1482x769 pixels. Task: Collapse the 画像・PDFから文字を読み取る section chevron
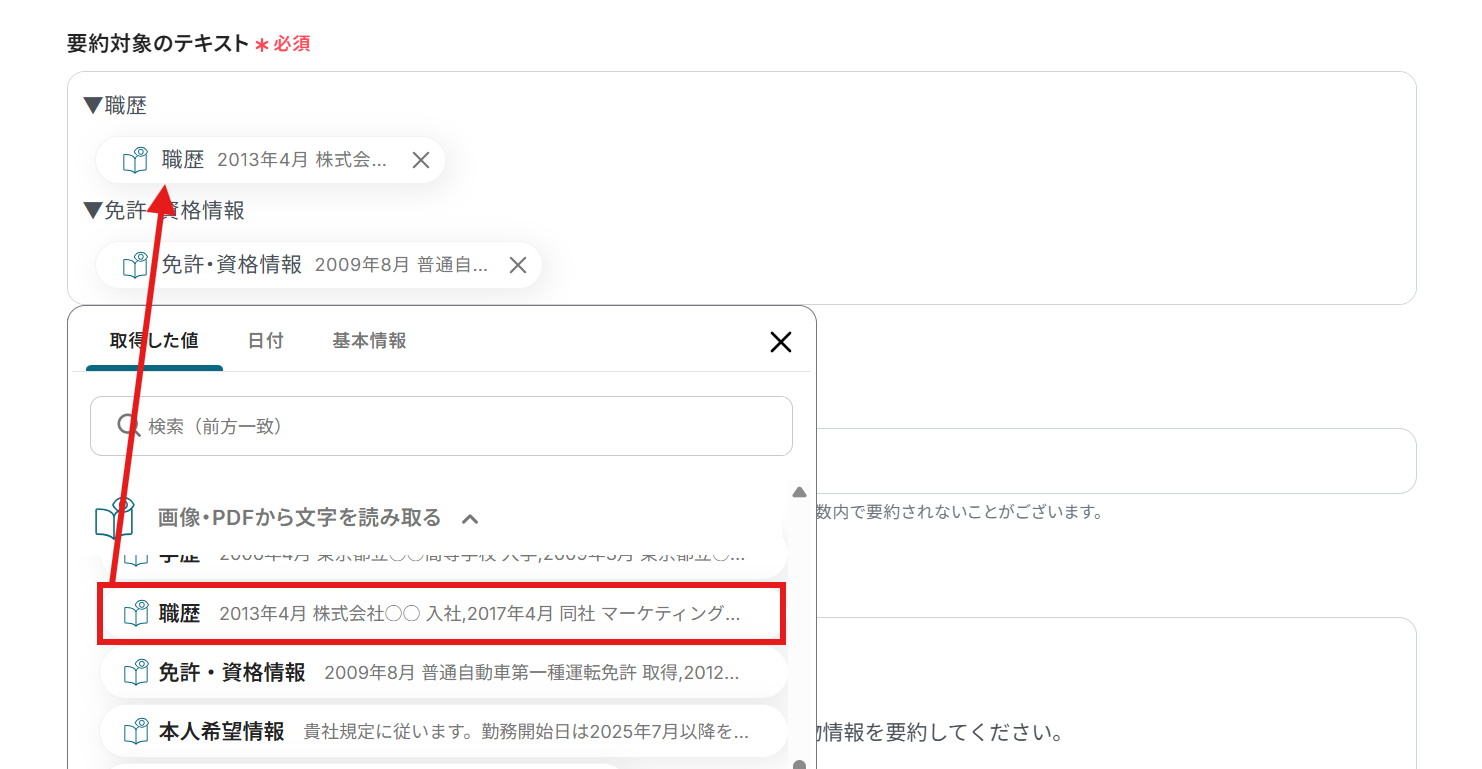click(x=470, y=518)
